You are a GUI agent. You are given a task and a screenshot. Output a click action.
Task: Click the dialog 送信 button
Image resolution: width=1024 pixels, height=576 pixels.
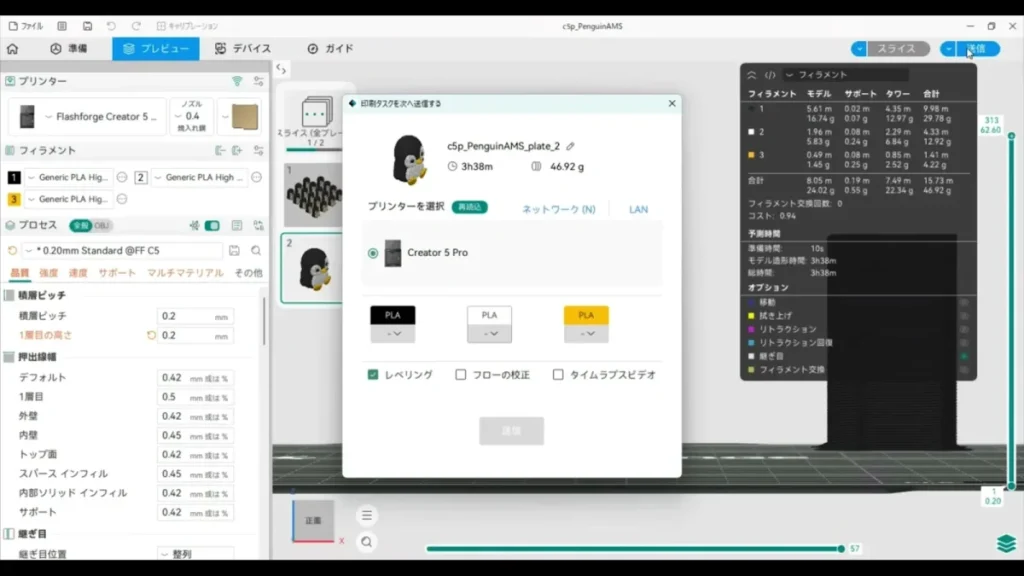(511, 431)
